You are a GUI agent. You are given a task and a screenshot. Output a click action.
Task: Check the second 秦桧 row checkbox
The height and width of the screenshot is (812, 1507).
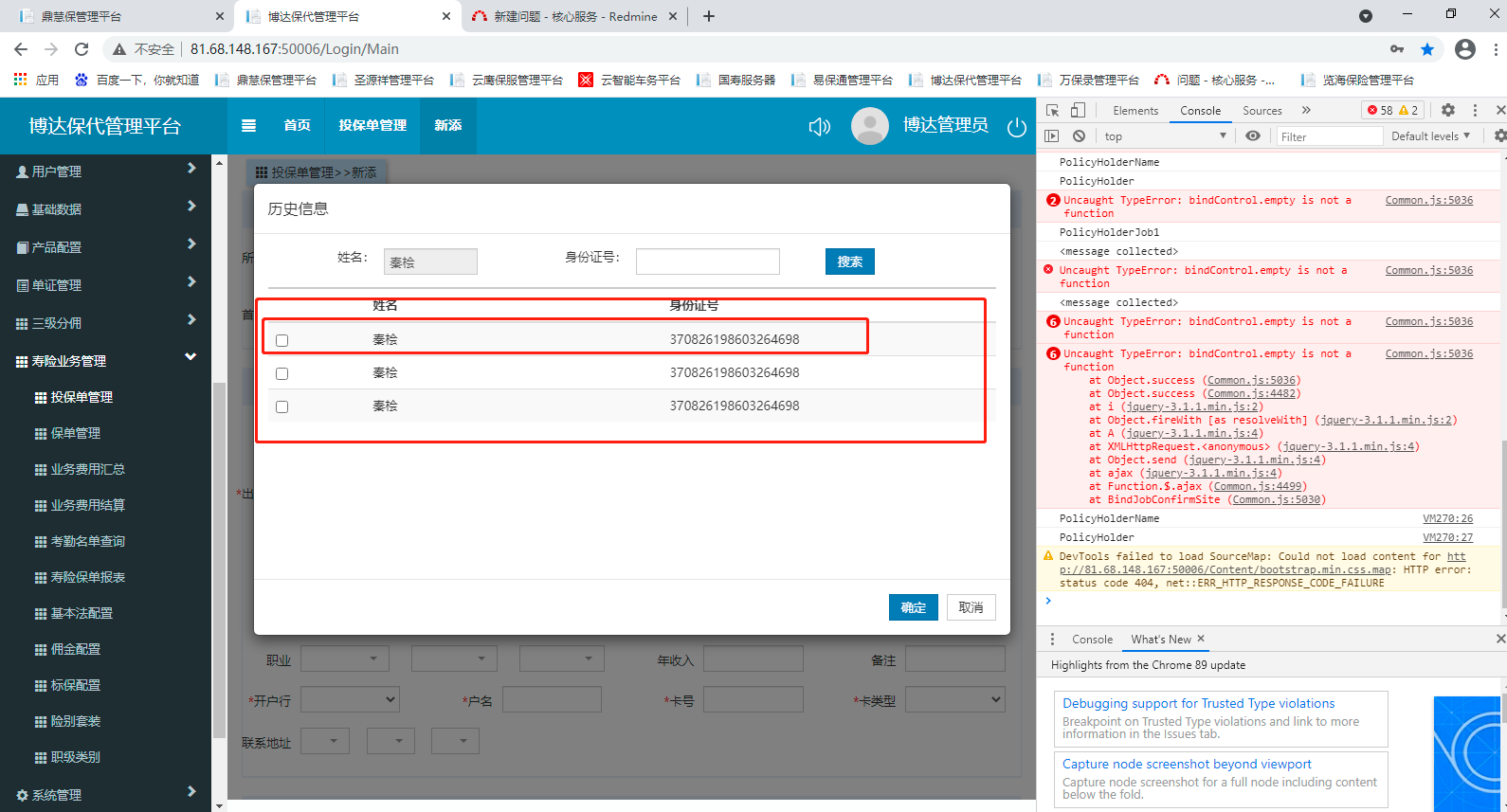pyautogui.click(x=281, y=373)
